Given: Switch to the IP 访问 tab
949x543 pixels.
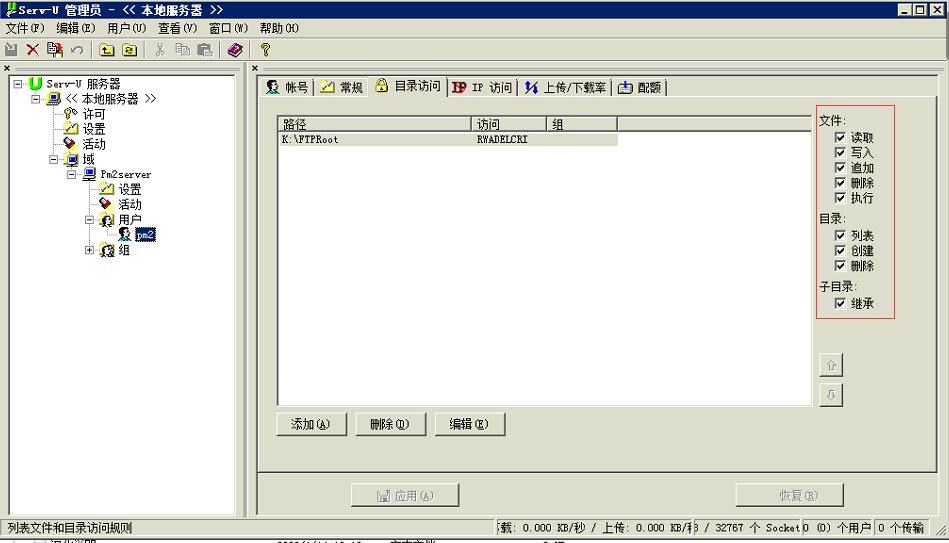Looking at the screenshot, I should pos(482,87).
